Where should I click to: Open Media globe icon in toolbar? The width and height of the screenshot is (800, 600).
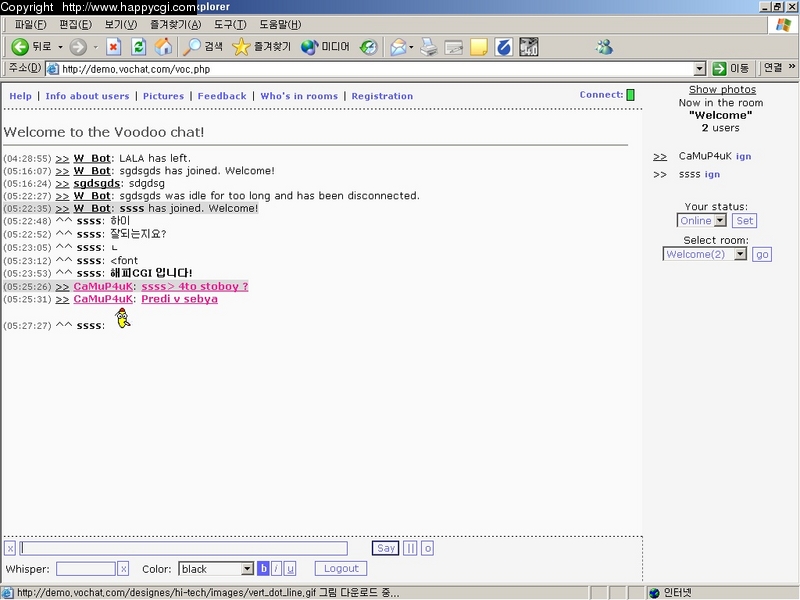tap(309, 47)
